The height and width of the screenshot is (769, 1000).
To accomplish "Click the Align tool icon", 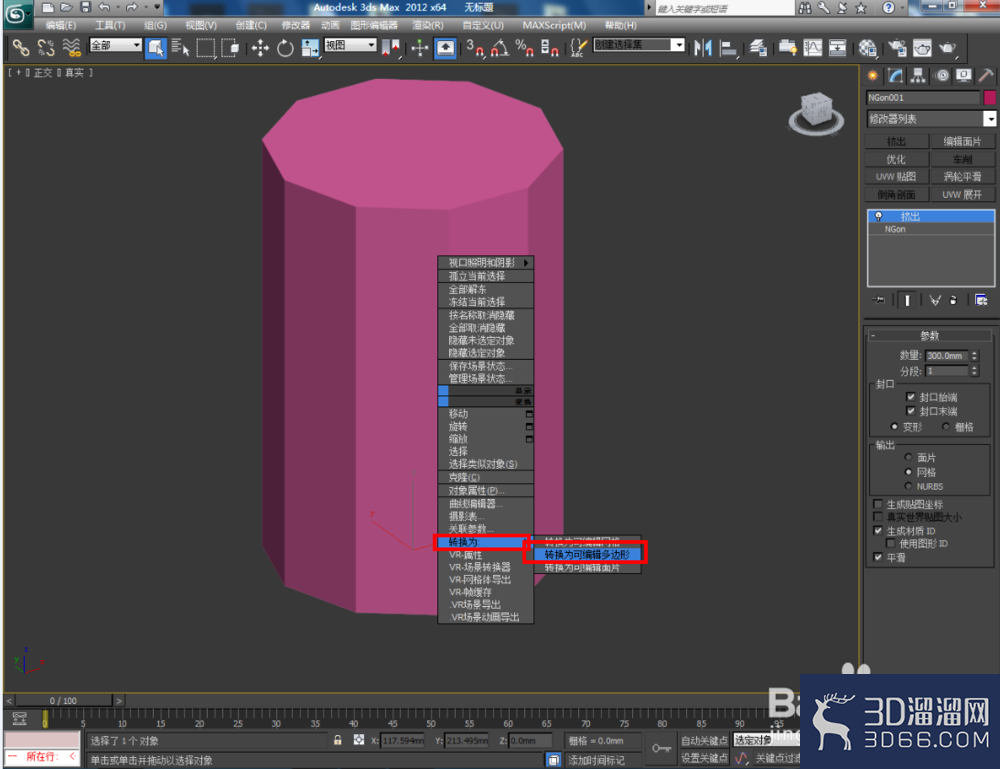I will (728, 48).
